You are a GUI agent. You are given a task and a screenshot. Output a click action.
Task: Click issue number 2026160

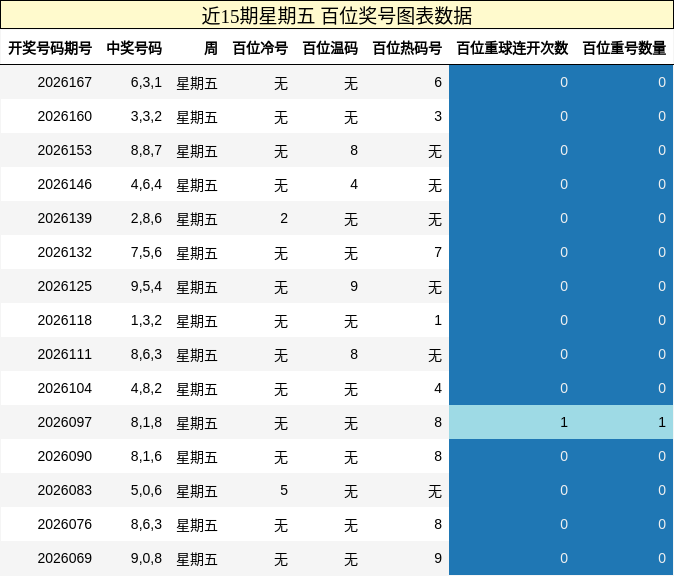pyautogui.click(x=64, y=116)
